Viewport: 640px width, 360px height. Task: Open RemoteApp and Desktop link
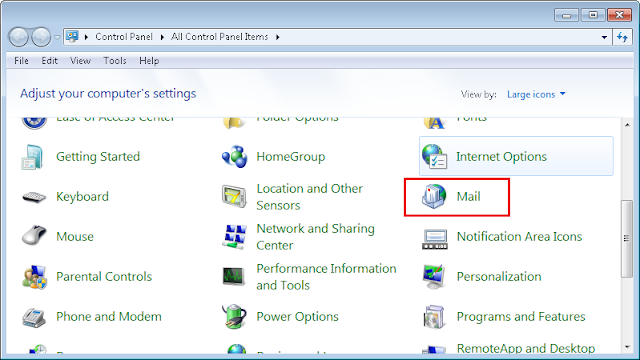526,348
